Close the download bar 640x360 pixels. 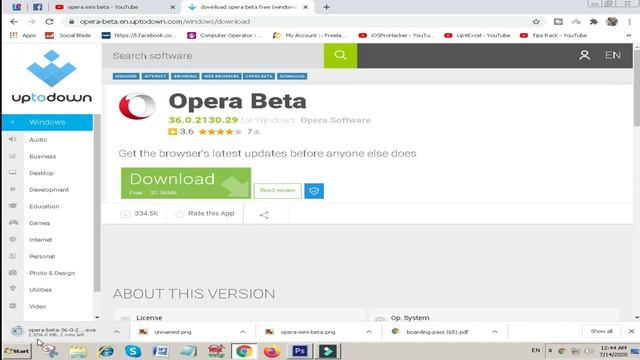click(x=631, y=331)
